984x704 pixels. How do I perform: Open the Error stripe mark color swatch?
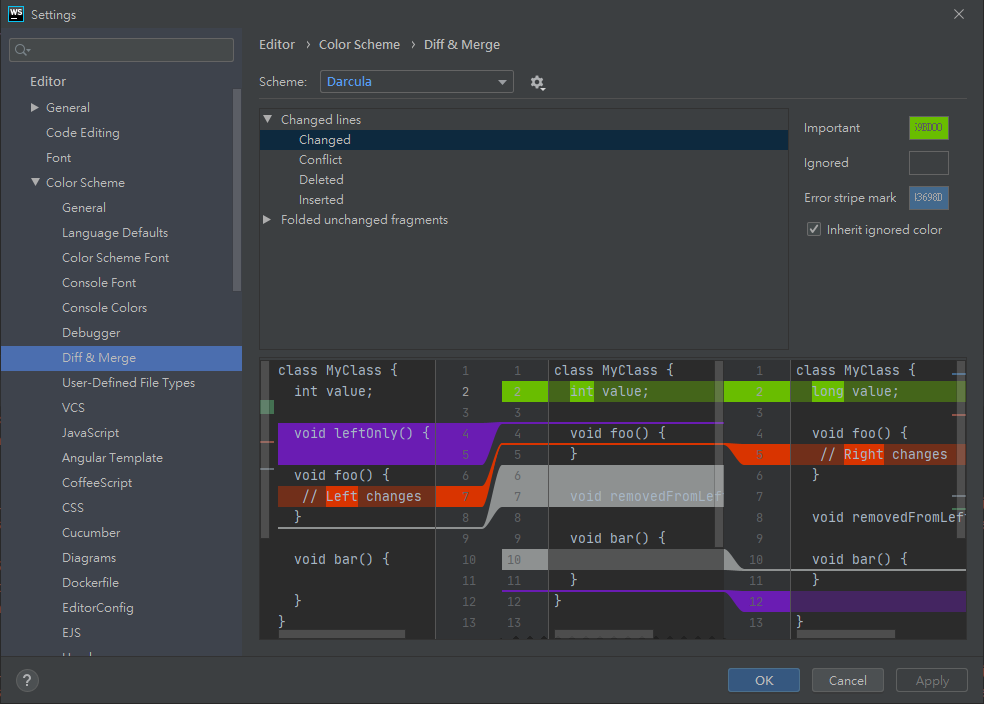pyautogui.click(x=928, y=198)
